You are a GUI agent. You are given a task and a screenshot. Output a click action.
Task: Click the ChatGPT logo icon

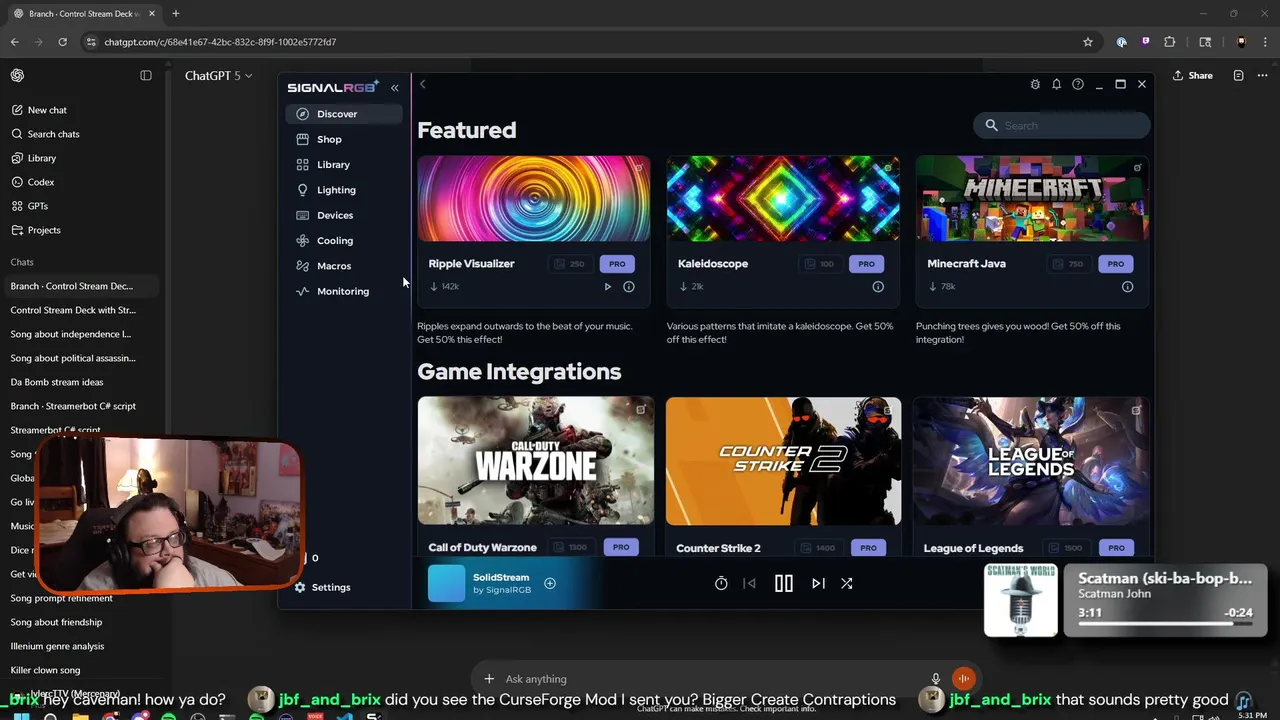tap(17, 76)
